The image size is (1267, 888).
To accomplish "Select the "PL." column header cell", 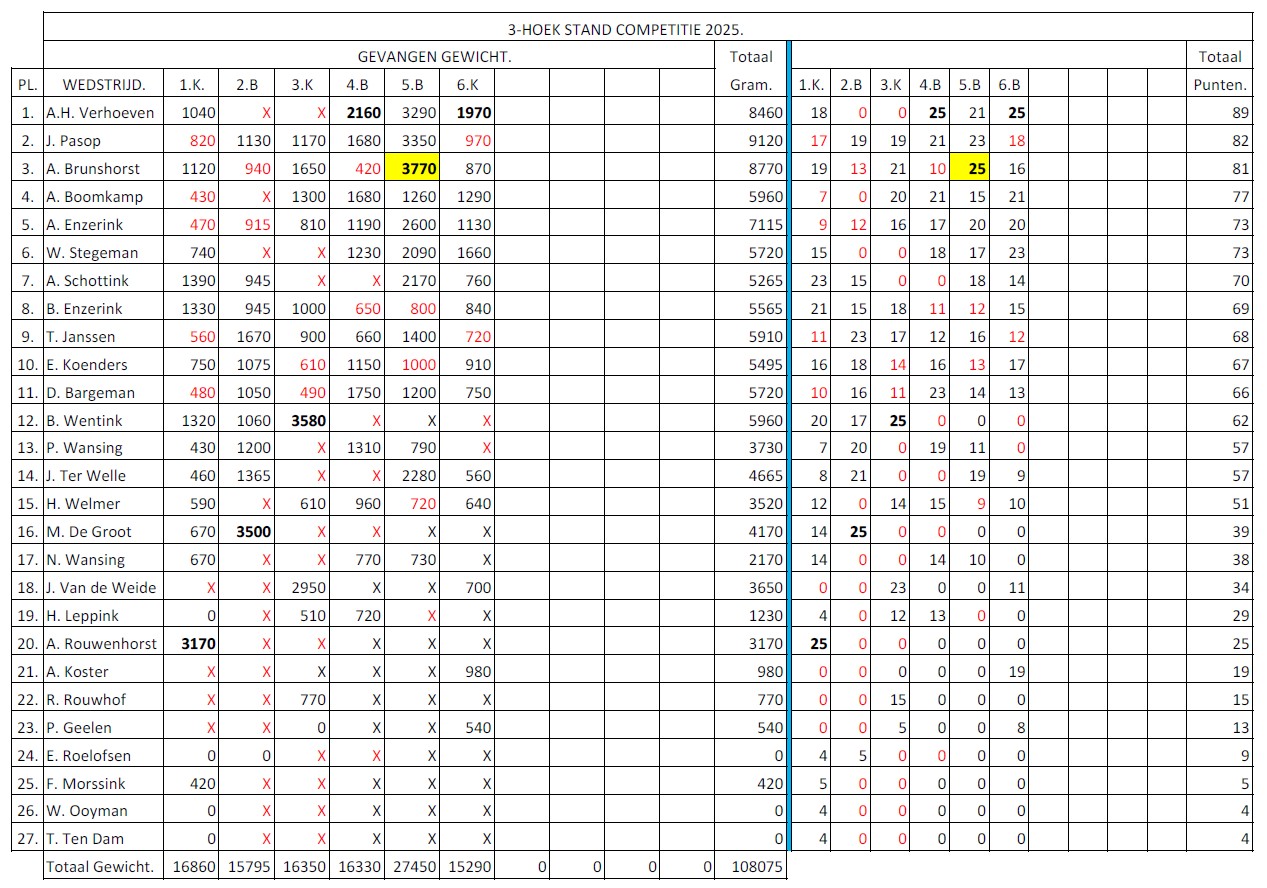I will [26, 85].
